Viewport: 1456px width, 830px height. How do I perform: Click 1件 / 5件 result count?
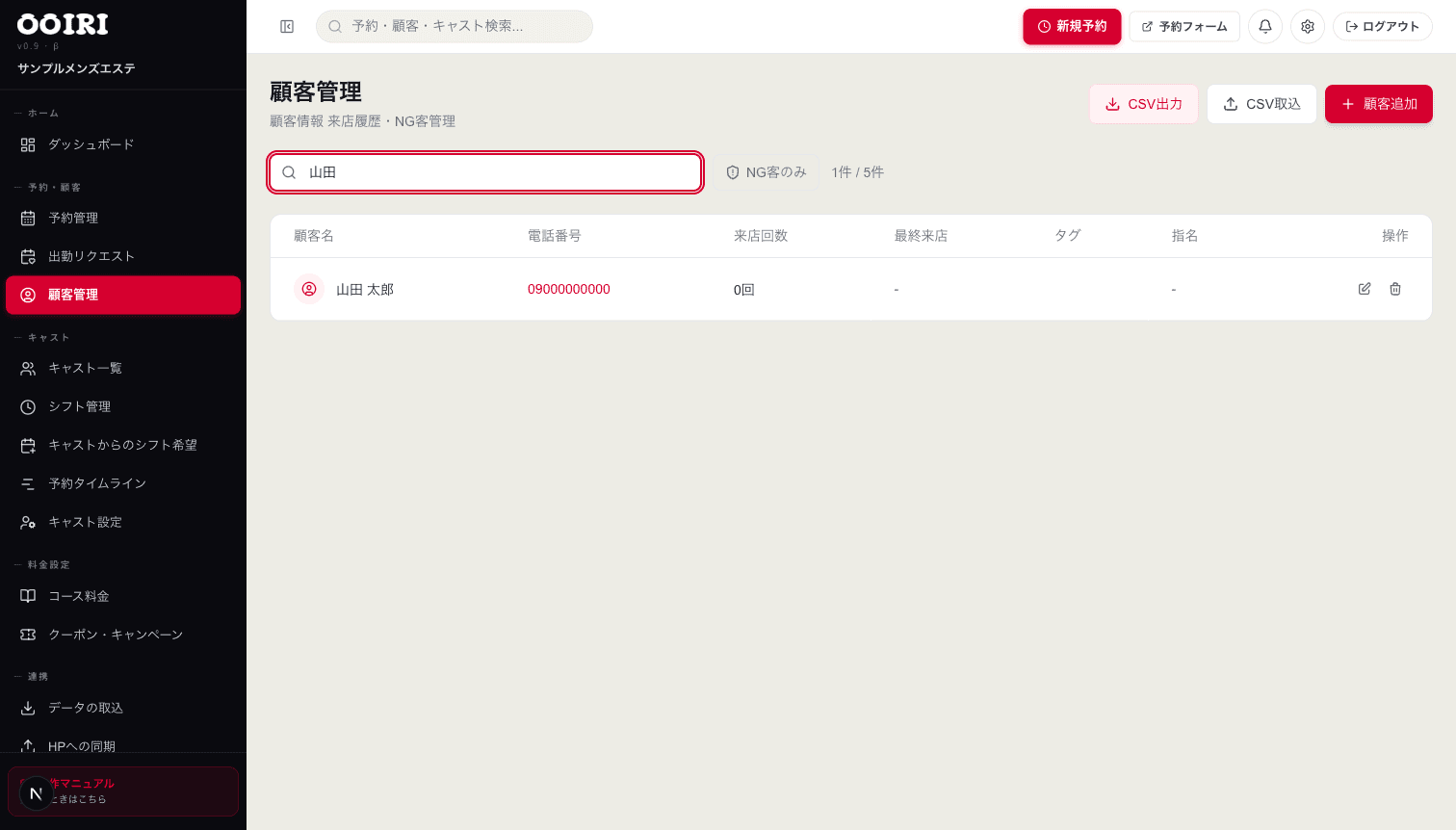[x=858, y=172]
